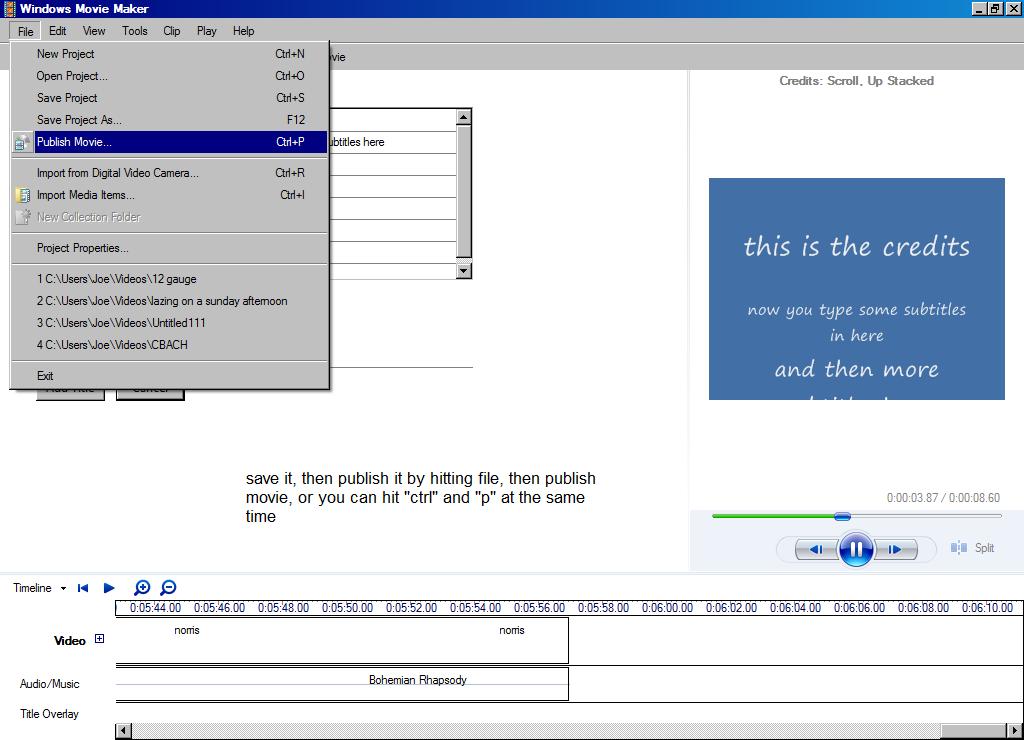
Task: Open the Edit menu
Action: pos(57,31)
